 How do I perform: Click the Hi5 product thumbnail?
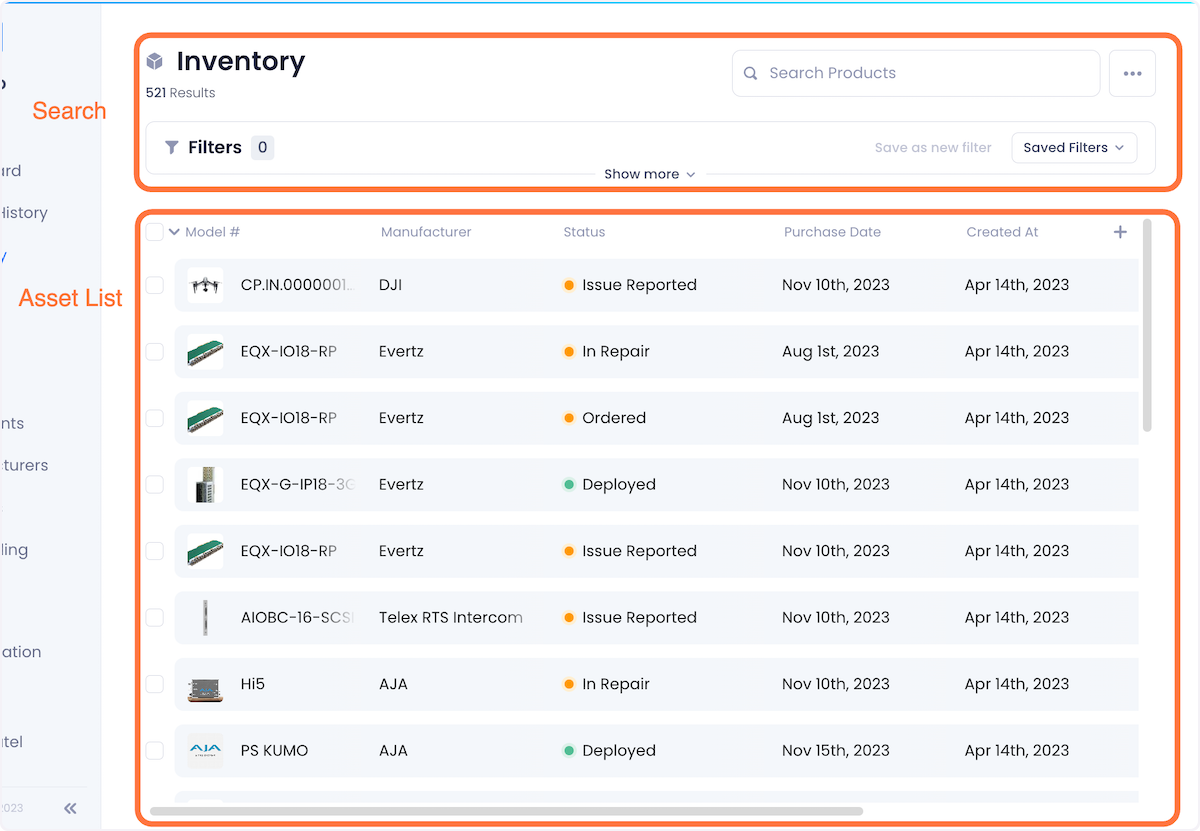[x=205, y=684]
